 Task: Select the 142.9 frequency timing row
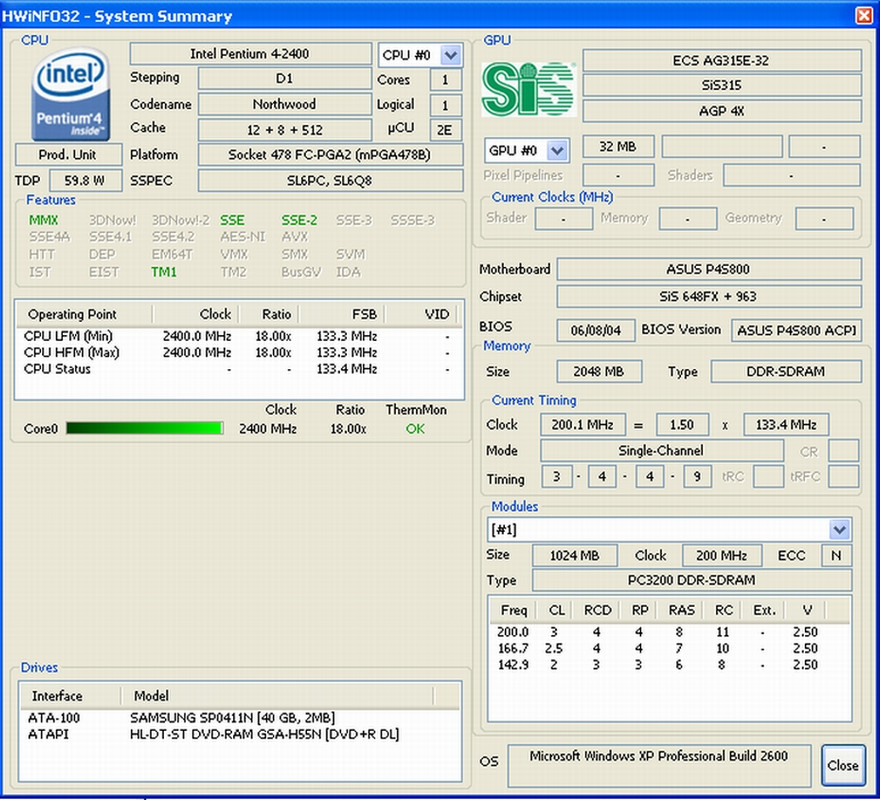coord(669,665)
